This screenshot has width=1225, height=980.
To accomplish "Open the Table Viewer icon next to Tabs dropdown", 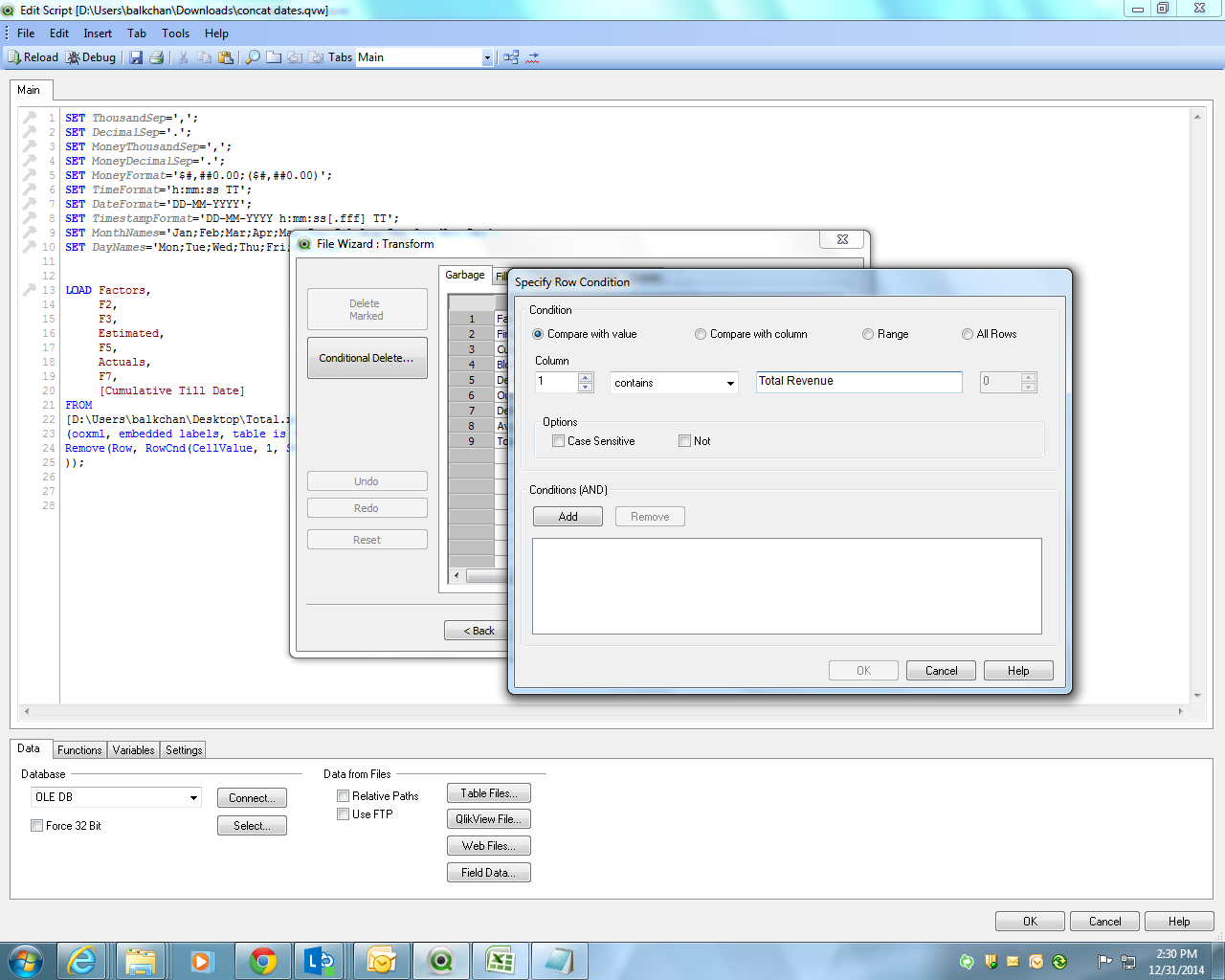I will coord(511,57).
